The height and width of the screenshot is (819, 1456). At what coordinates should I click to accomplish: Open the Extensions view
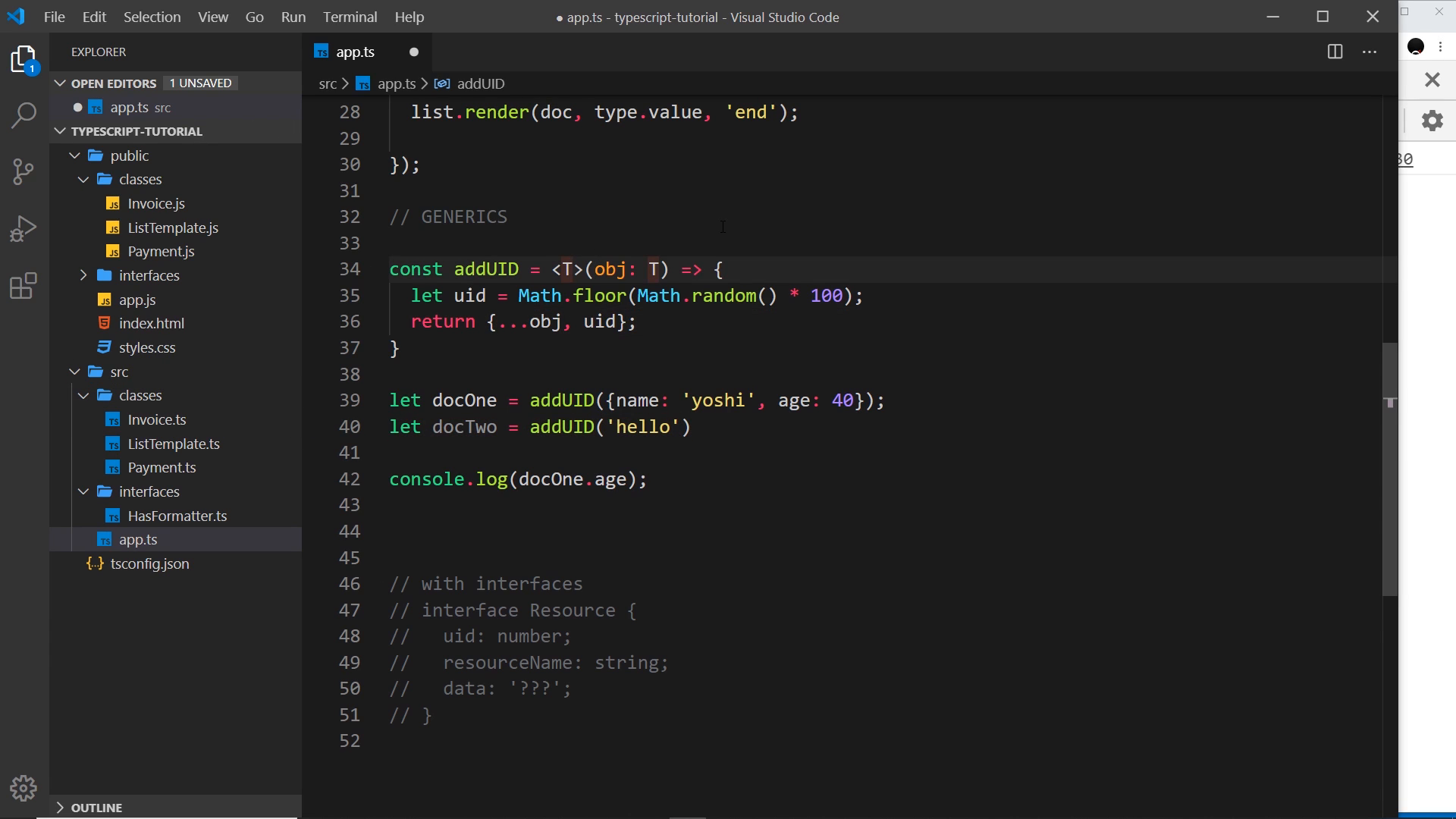coord(24,286)
